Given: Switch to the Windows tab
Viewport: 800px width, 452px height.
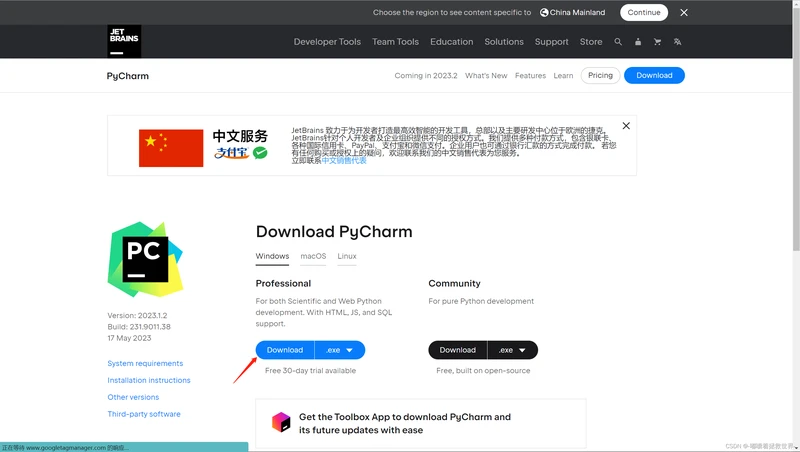Looking at the screenshot, I should (272, 256).
